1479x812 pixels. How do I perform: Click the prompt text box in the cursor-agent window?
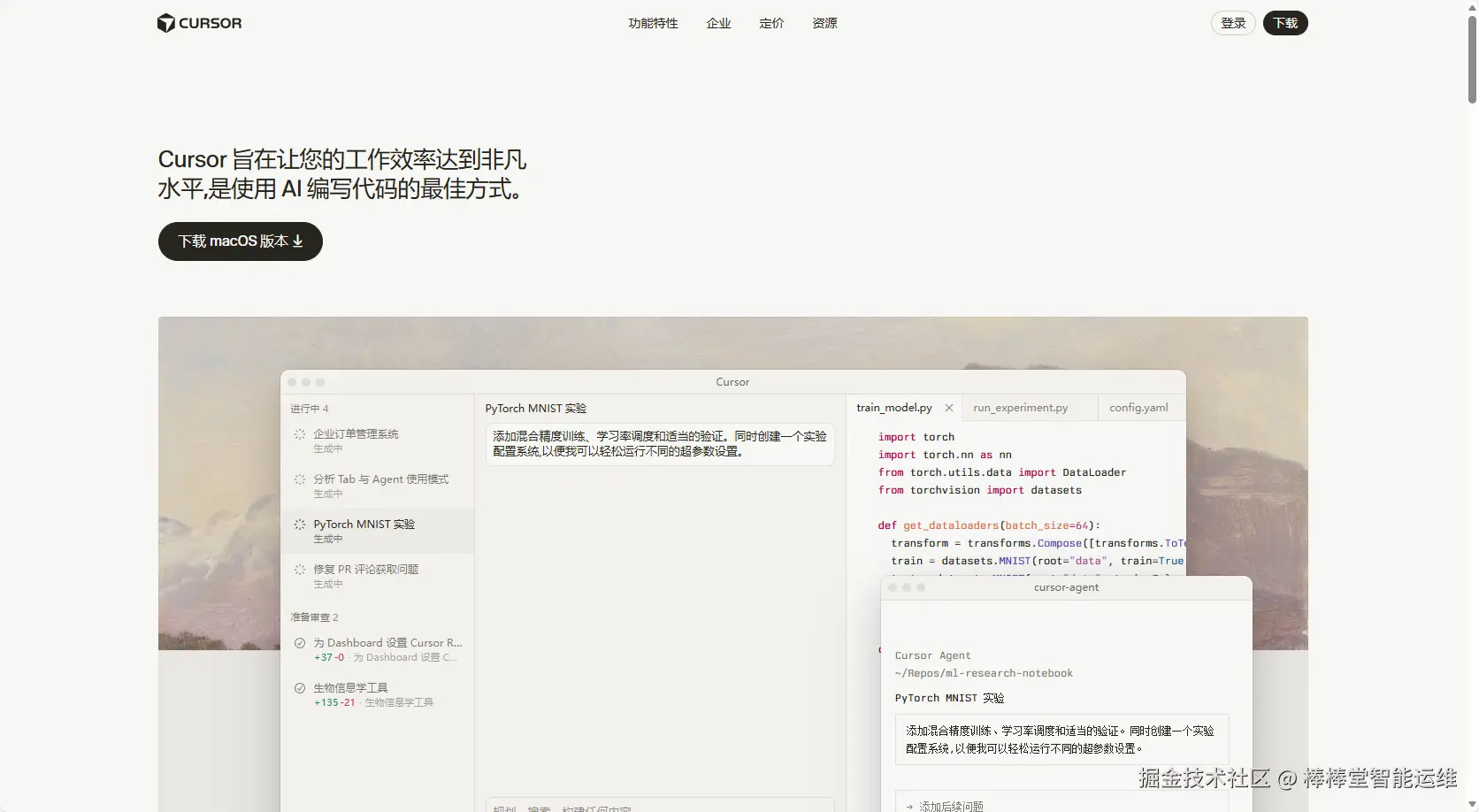(1061, 739)
